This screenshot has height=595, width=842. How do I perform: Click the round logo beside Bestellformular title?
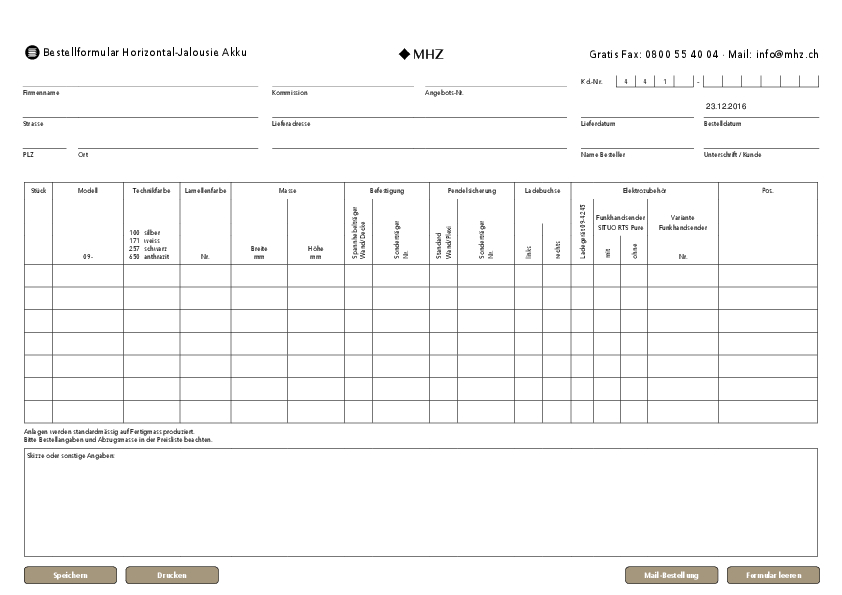32,53
